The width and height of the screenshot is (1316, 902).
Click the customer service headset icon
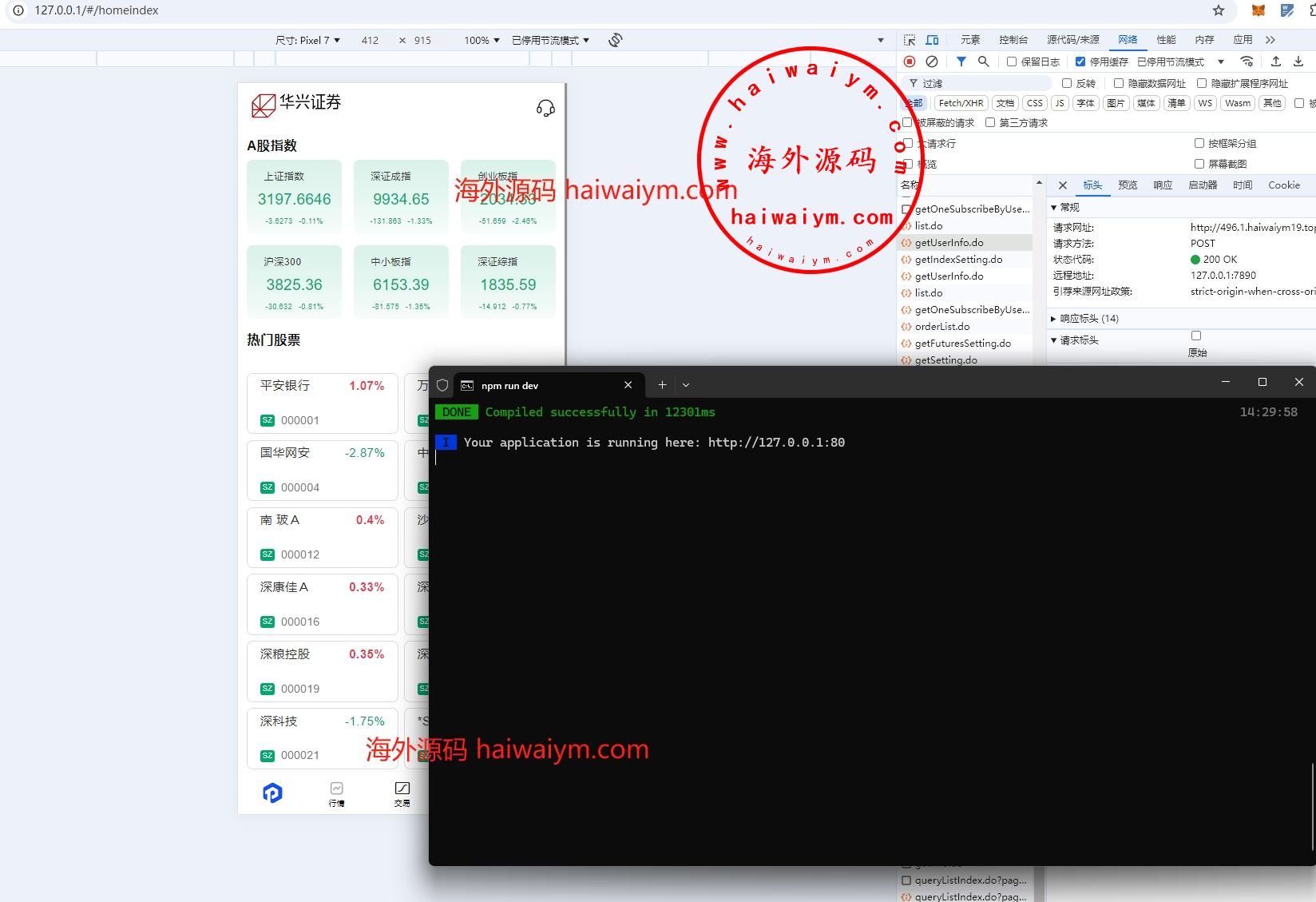pyautogui.click(x=545, y=108)
